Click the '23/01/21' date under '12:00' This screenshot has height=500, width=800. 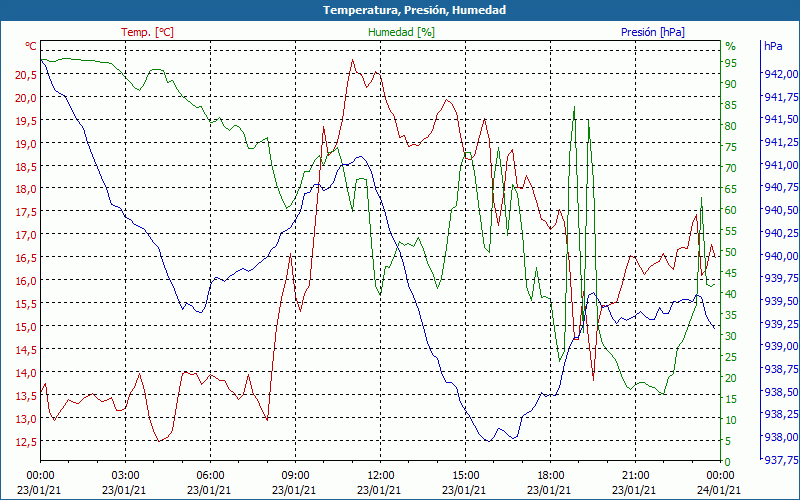pyautogui.click(x=379, y=490)
